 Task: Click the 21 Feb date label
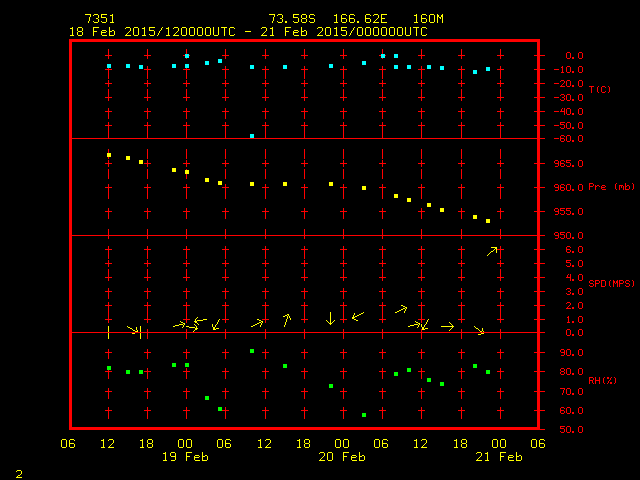498,457
